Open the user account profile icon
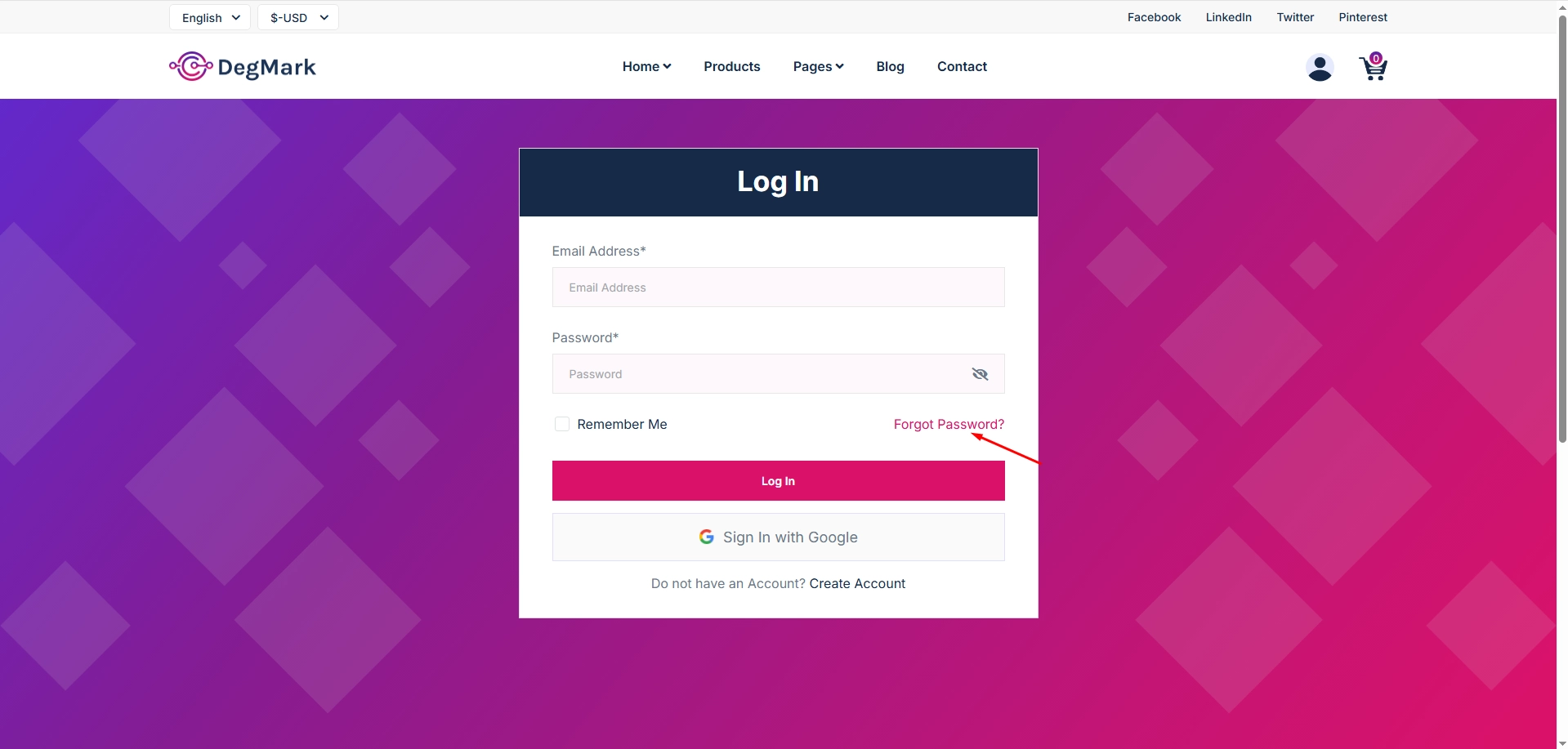This screenshot has width=1568, height=749. click(x=1320, y=67)
